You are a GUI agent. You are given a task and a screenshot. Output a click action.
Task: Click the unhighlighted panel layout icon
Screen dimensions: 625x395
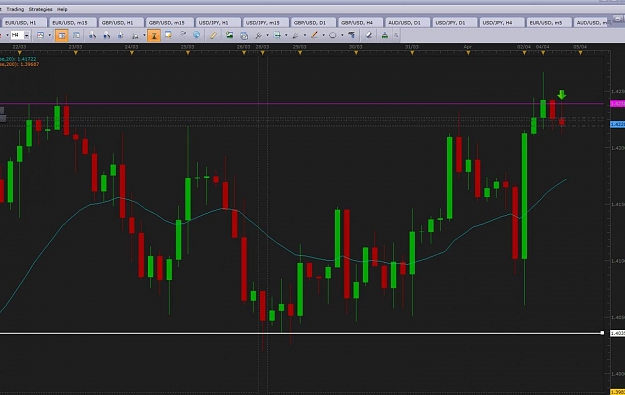[76, 35]
